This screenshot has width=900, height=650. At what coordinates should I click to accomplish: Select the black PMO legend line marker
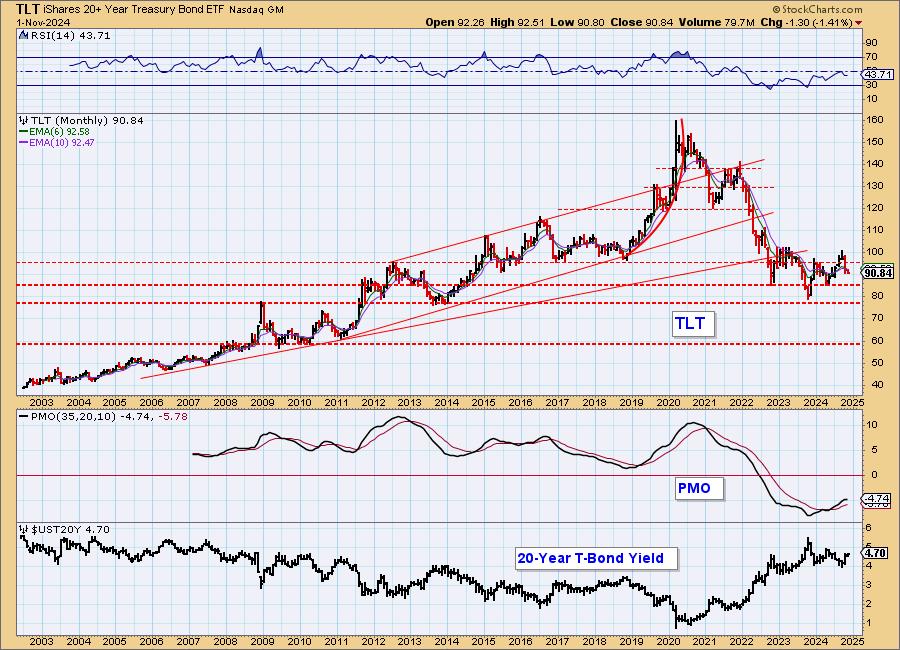click(24, 416)
